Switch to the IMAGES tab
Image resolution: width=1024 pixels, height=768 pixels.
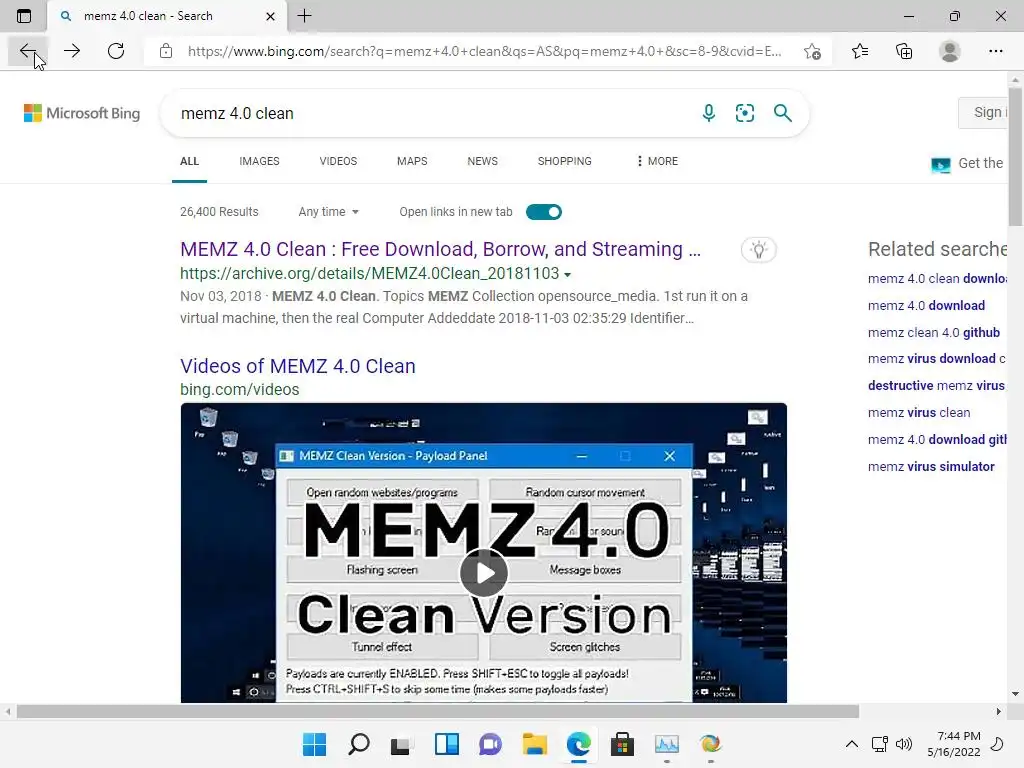pyautogui.click(x=259, y=161)
